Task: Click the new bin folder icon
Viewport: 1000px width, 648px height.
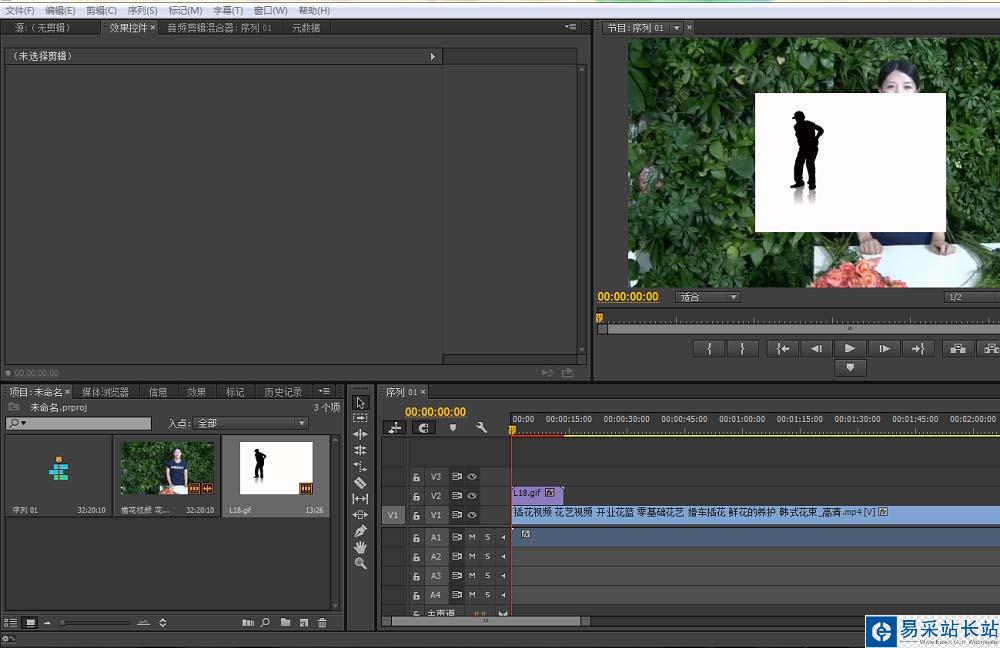Action: 285,623
